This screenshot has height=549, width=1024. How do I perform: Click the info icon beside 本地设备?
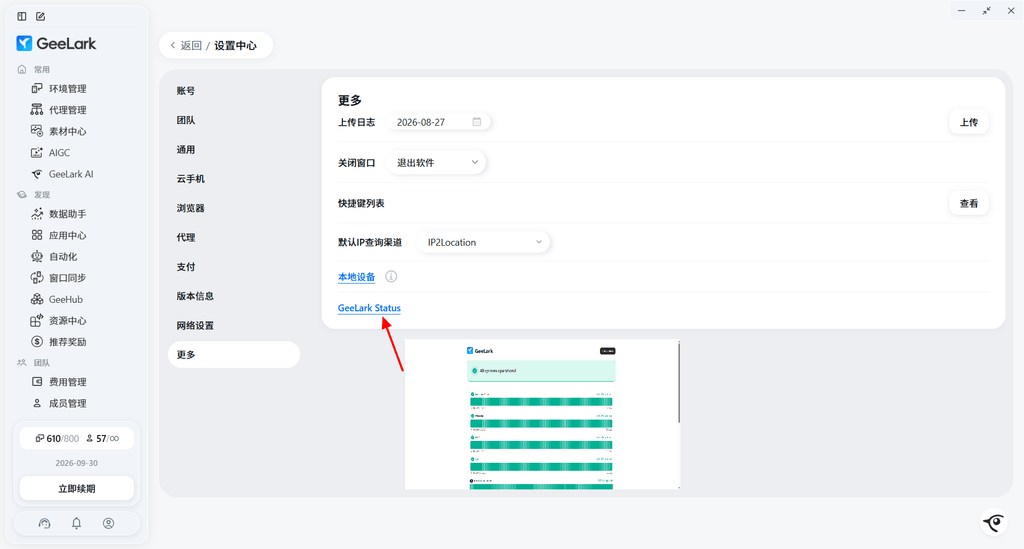pos(391,277)
